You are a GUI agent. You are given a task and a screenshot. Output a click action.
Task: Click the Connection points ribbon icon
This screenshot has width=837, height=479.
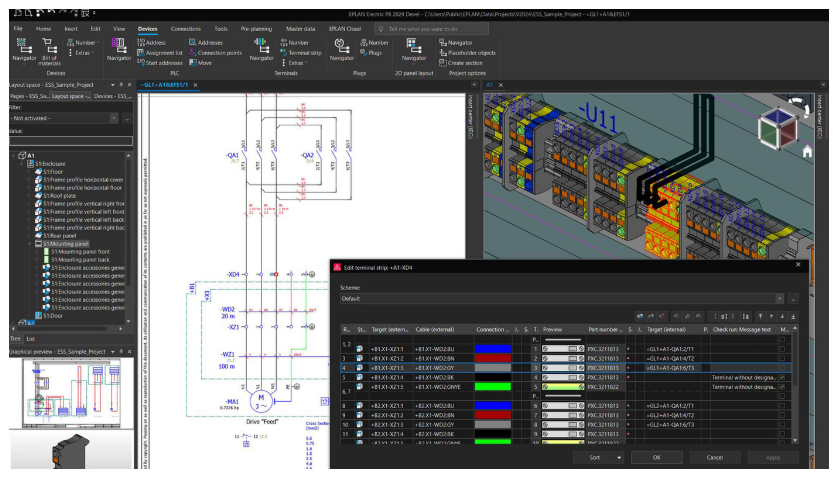pos(191,53)
